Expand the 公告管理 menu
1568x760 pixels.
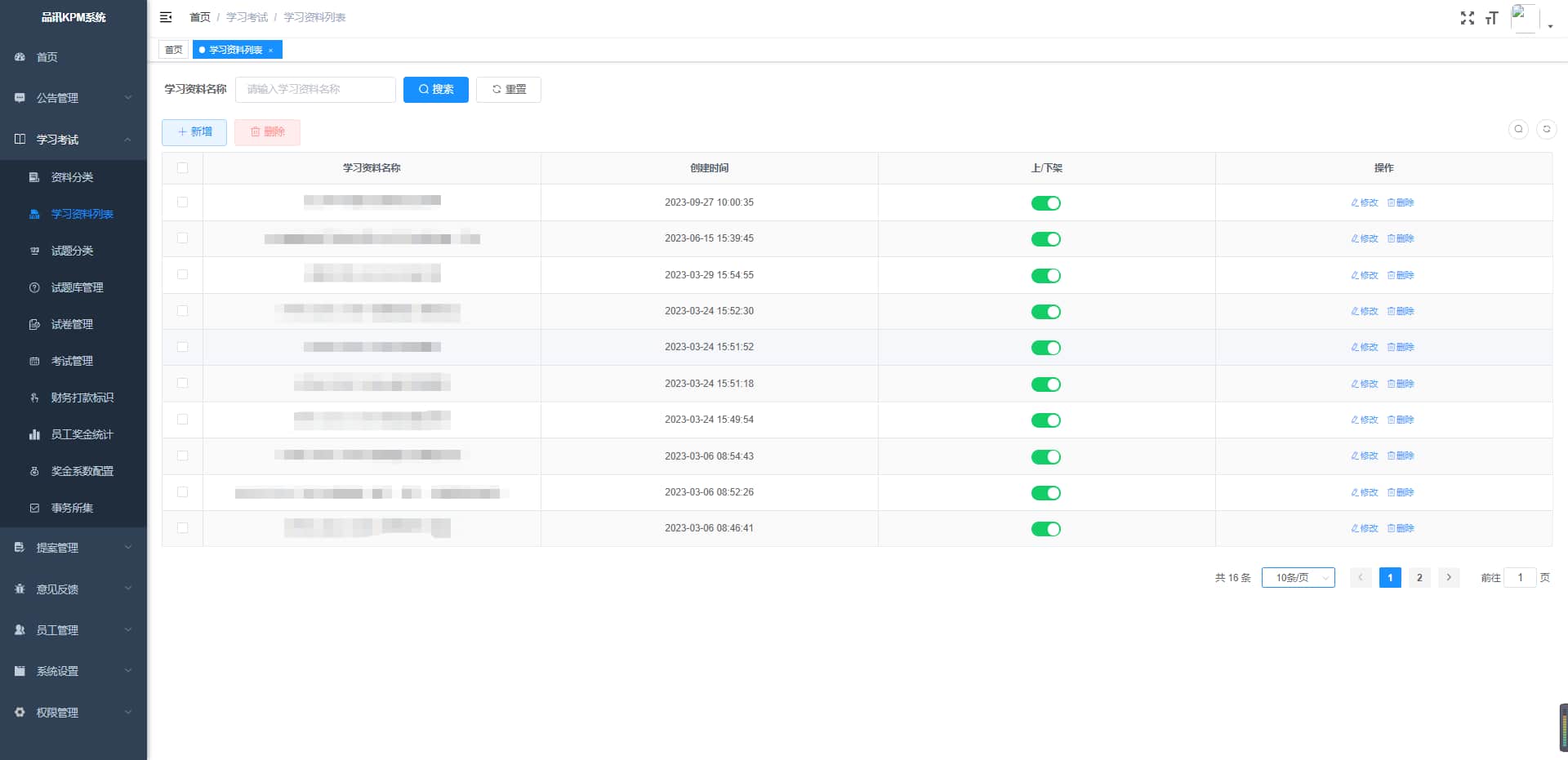(73, 98)
